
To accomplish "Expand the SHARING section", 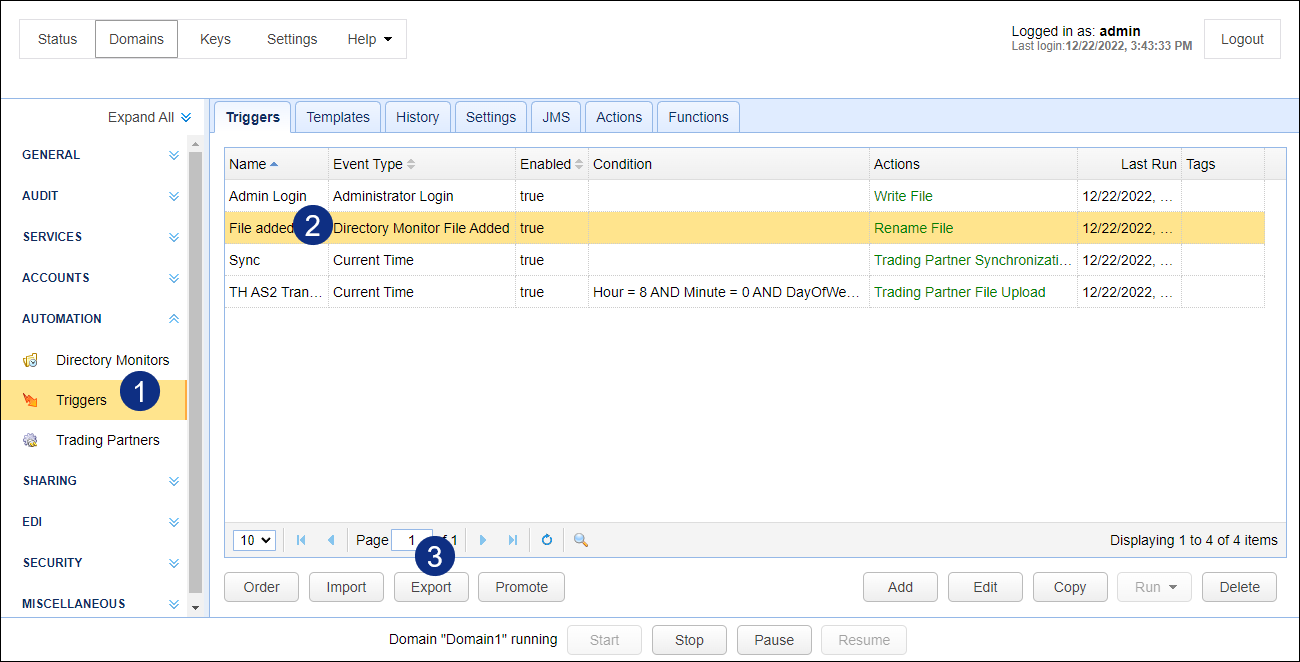I will (174, 481).
